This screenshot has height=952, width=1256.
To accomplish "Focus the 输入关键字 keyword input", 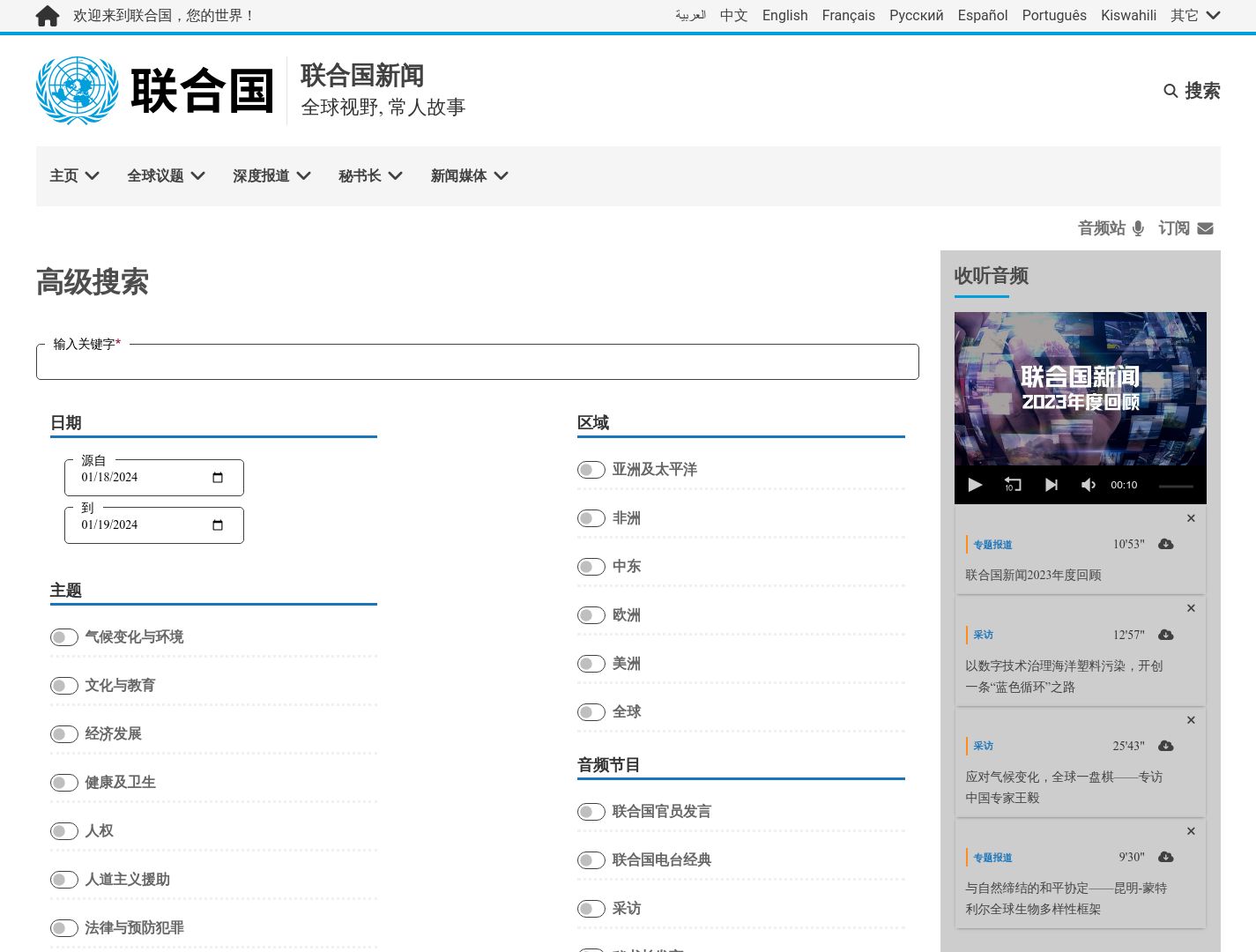I will pos(478,362).
